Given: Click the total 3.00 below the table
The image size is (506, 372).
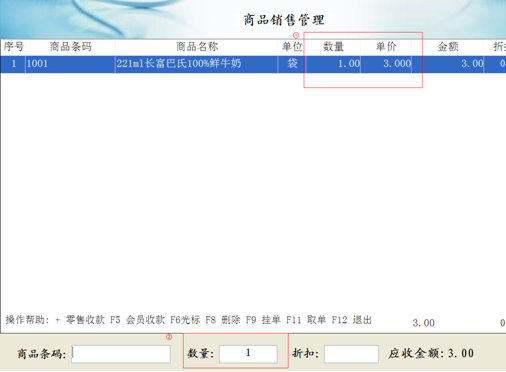Looking at the screenshot, I should [424, 323].
